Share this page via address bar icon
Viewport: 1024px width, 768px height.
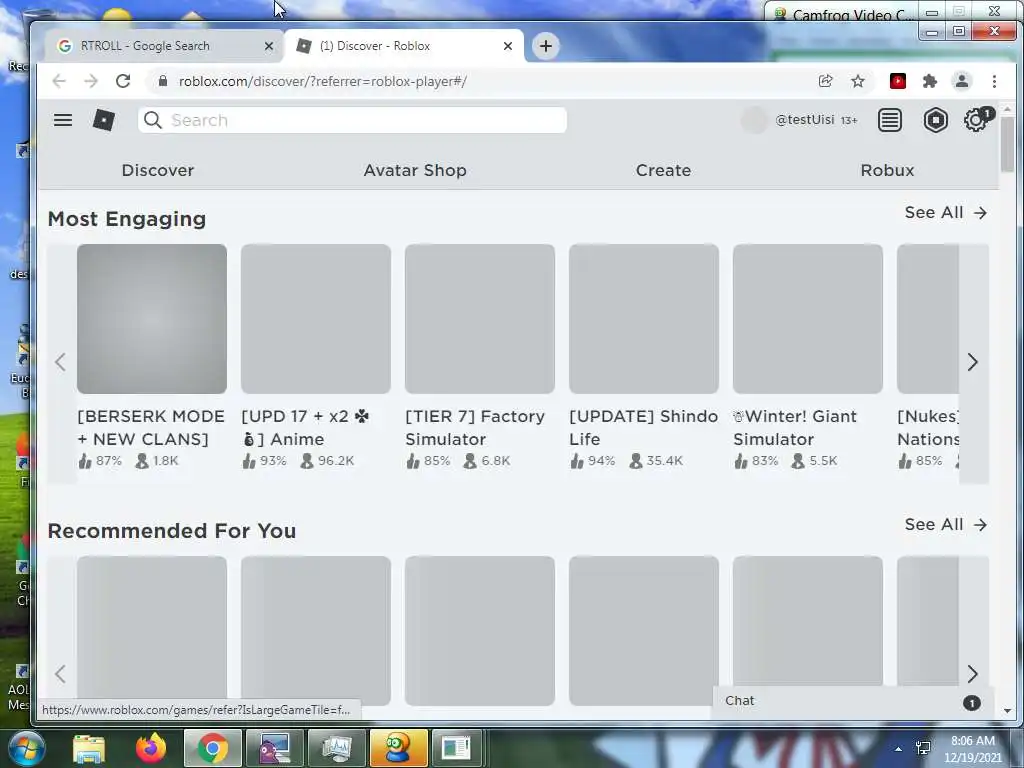[x=825, y=81]
